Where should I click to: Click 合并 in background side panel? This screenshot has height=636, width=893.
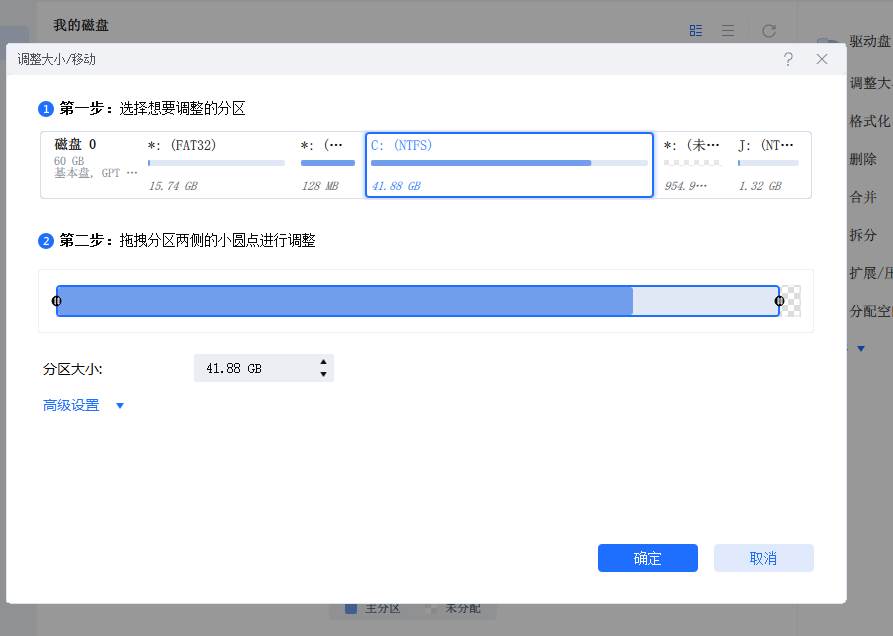(x=863, y=197)
